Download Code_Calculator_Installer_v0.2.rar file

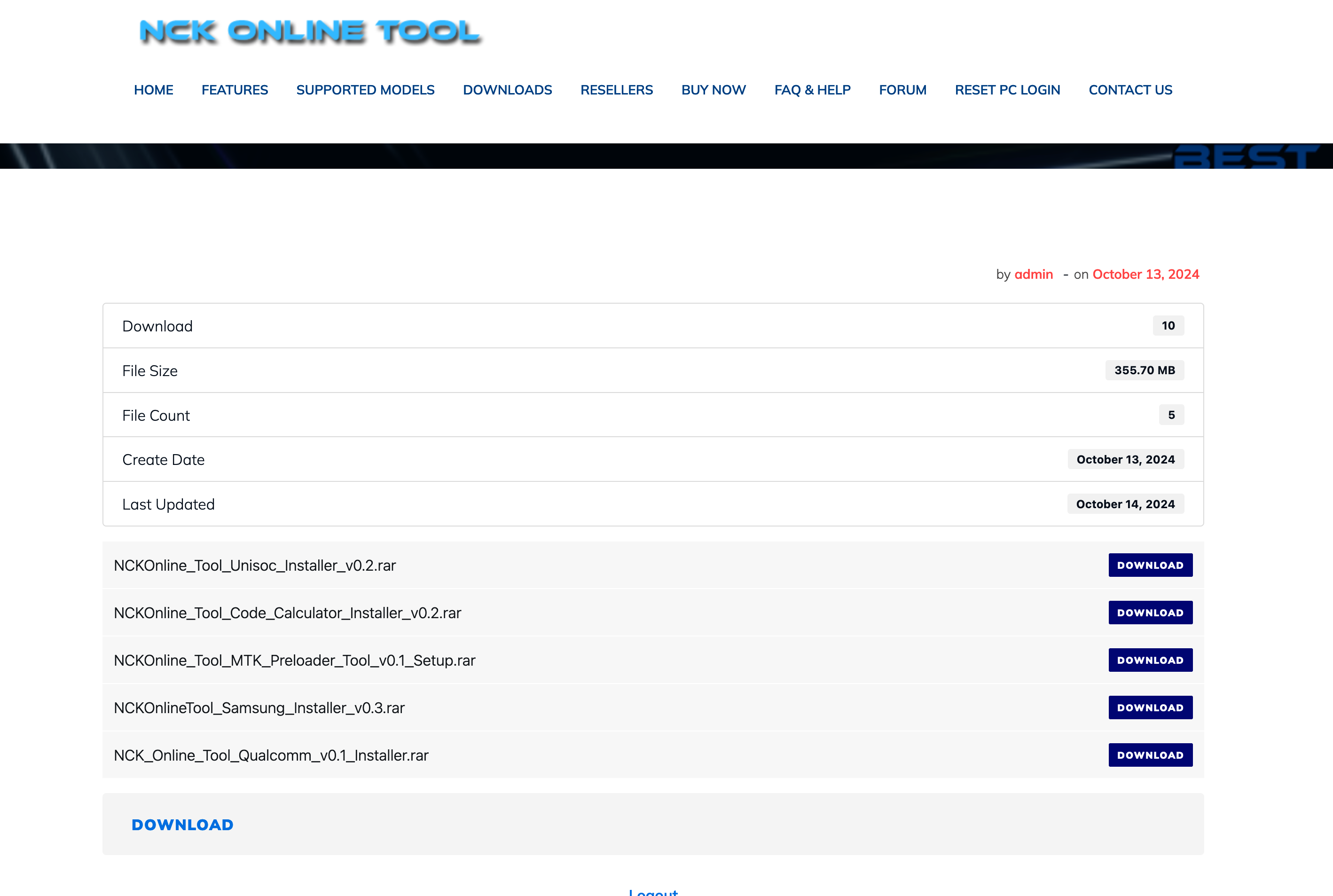point(1150,613)
